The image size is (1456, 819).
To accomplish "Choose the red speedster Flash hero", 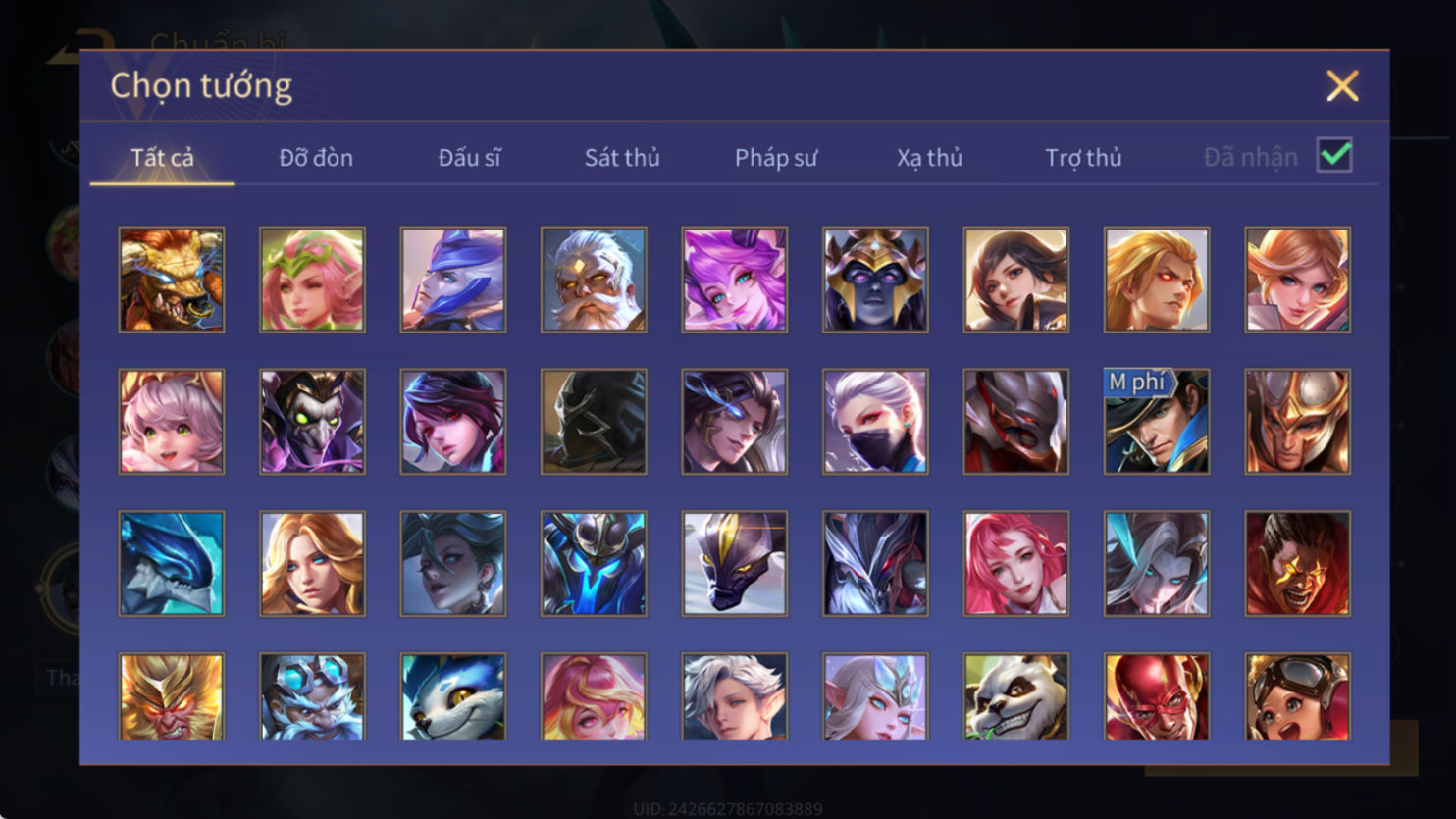I will (x=1157, y=696).
